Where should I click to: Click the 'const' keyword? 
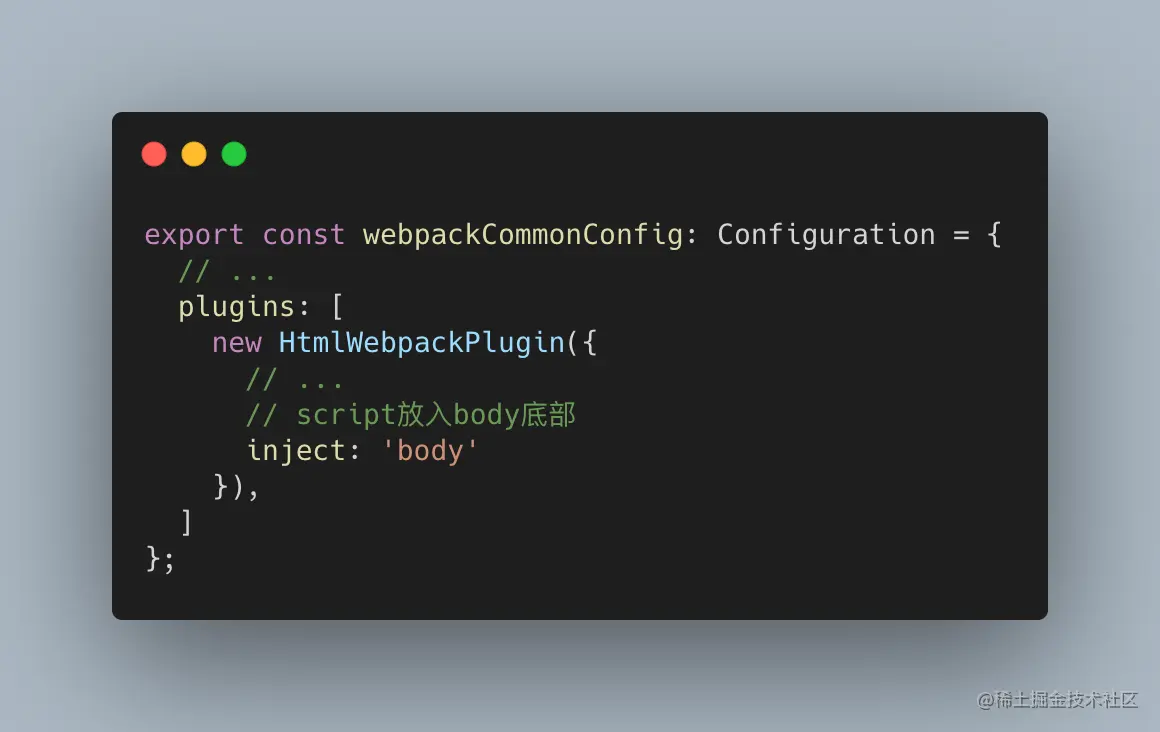coord(303,235)
